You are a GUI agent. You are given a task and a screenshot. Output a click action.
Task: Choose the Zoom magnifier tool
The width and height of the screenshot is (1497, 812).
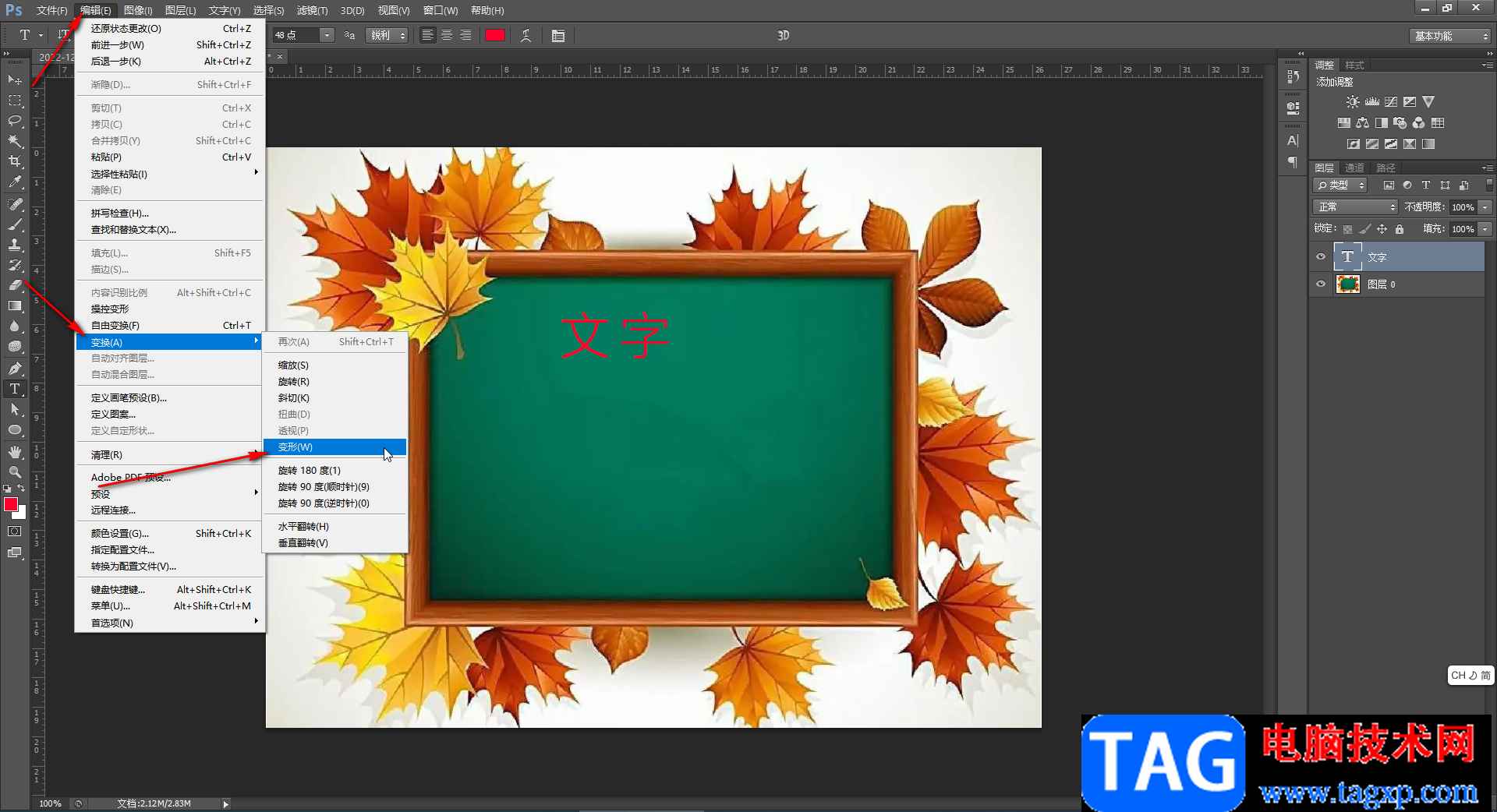[15, 472]
